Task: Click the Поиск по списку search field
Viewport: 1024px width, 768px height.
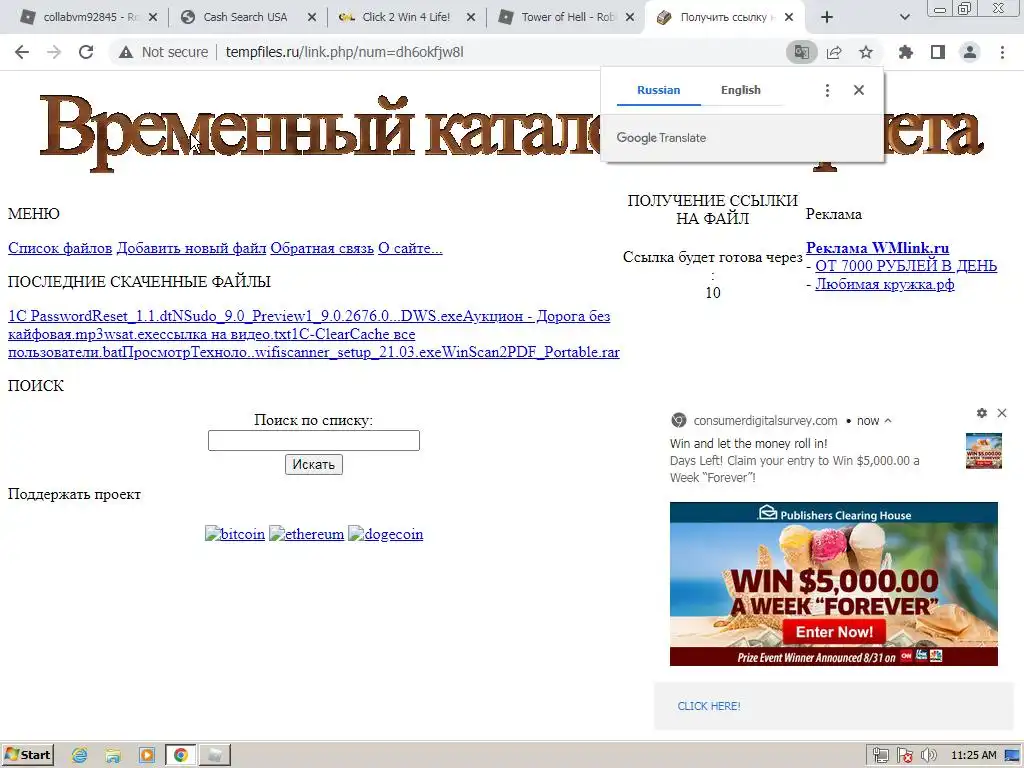Action: (x=313, y=440)
